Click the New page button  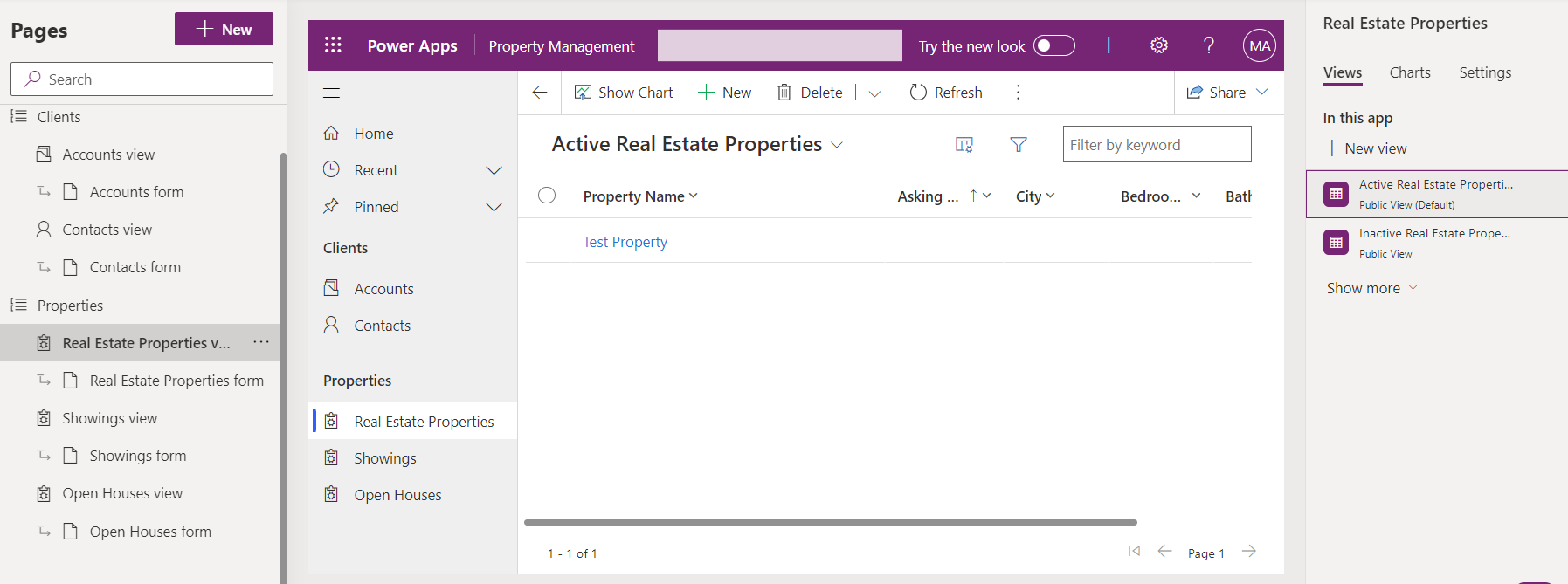coord(224,29)
